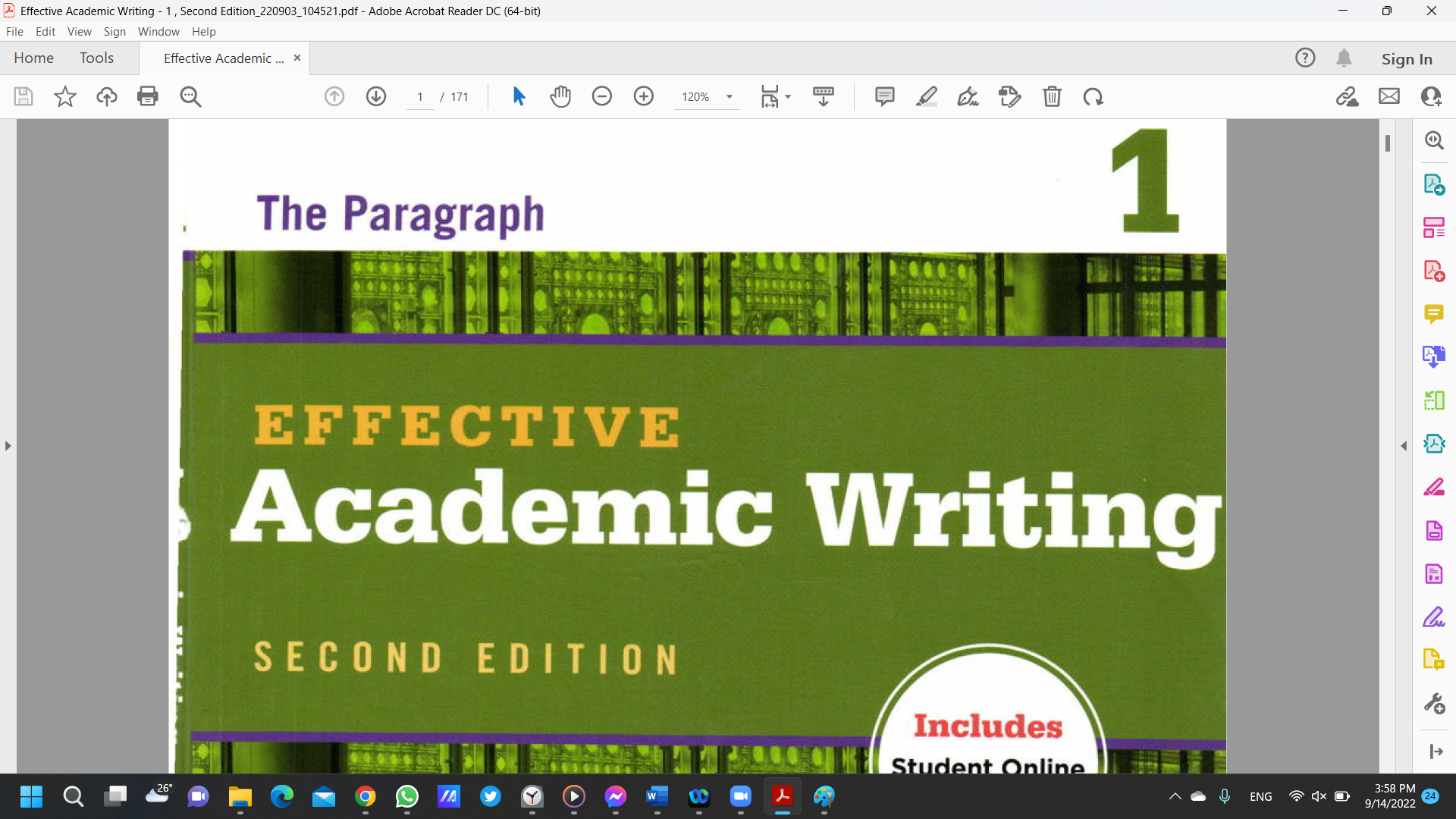
Task: Activate the selection arrow tool
Action: pos(519,96)
